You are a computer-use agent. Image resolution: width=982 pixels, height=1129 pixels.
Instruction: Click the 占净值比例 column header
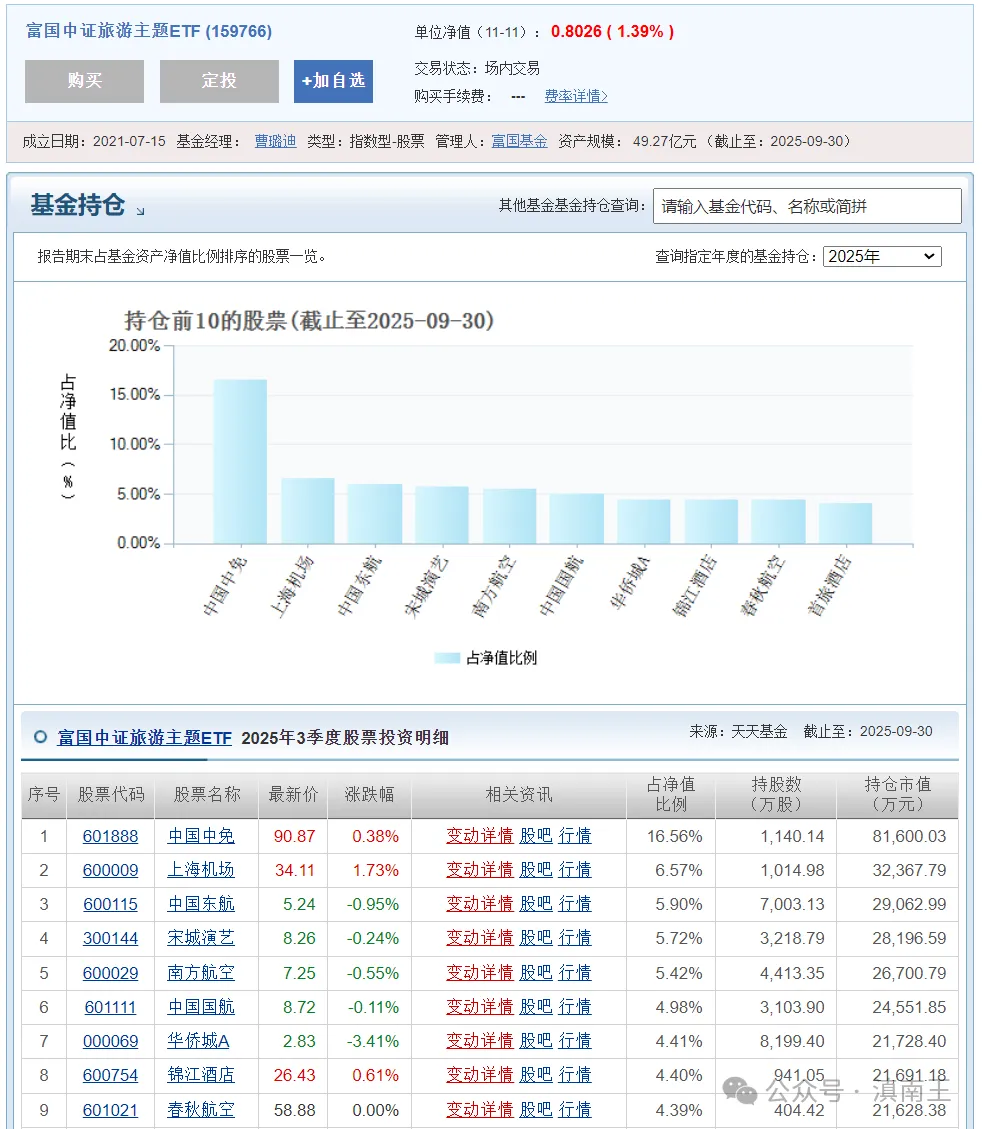point(671,795)
